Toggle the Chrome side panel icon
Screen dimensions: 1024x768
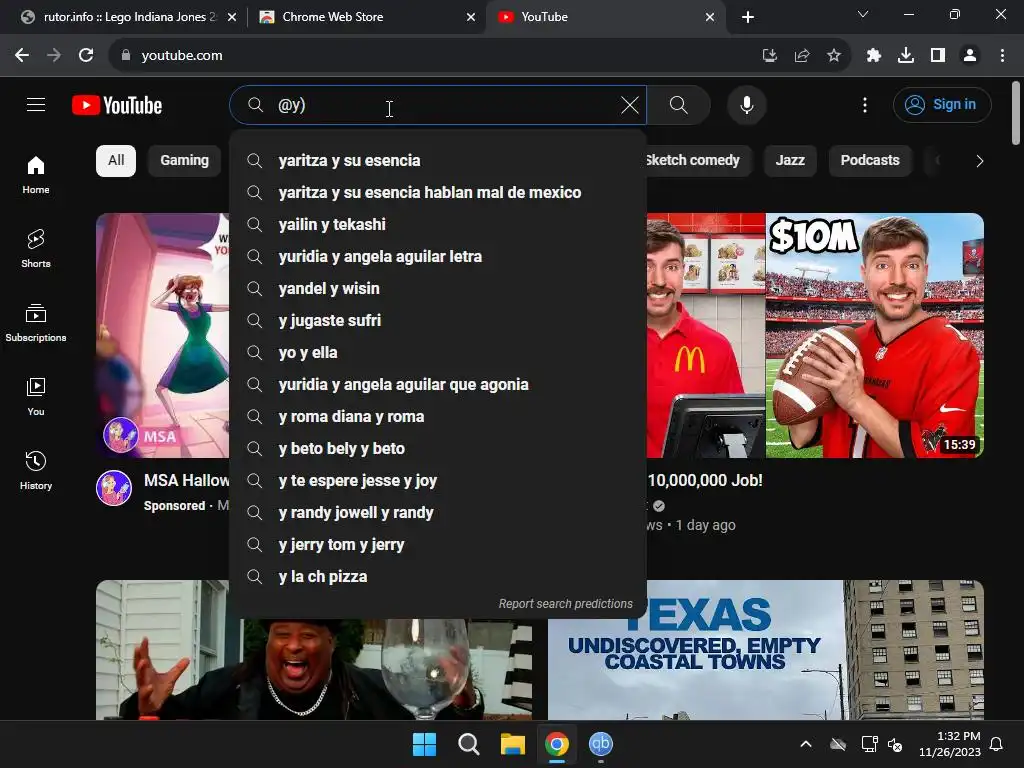pyautogui.click(x=938, y=56)
